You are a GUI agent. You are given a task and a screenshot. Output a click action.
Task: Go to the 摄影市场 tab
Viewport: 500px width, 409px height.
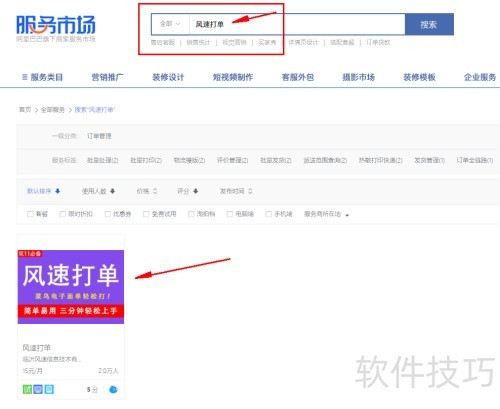point(359,77)
